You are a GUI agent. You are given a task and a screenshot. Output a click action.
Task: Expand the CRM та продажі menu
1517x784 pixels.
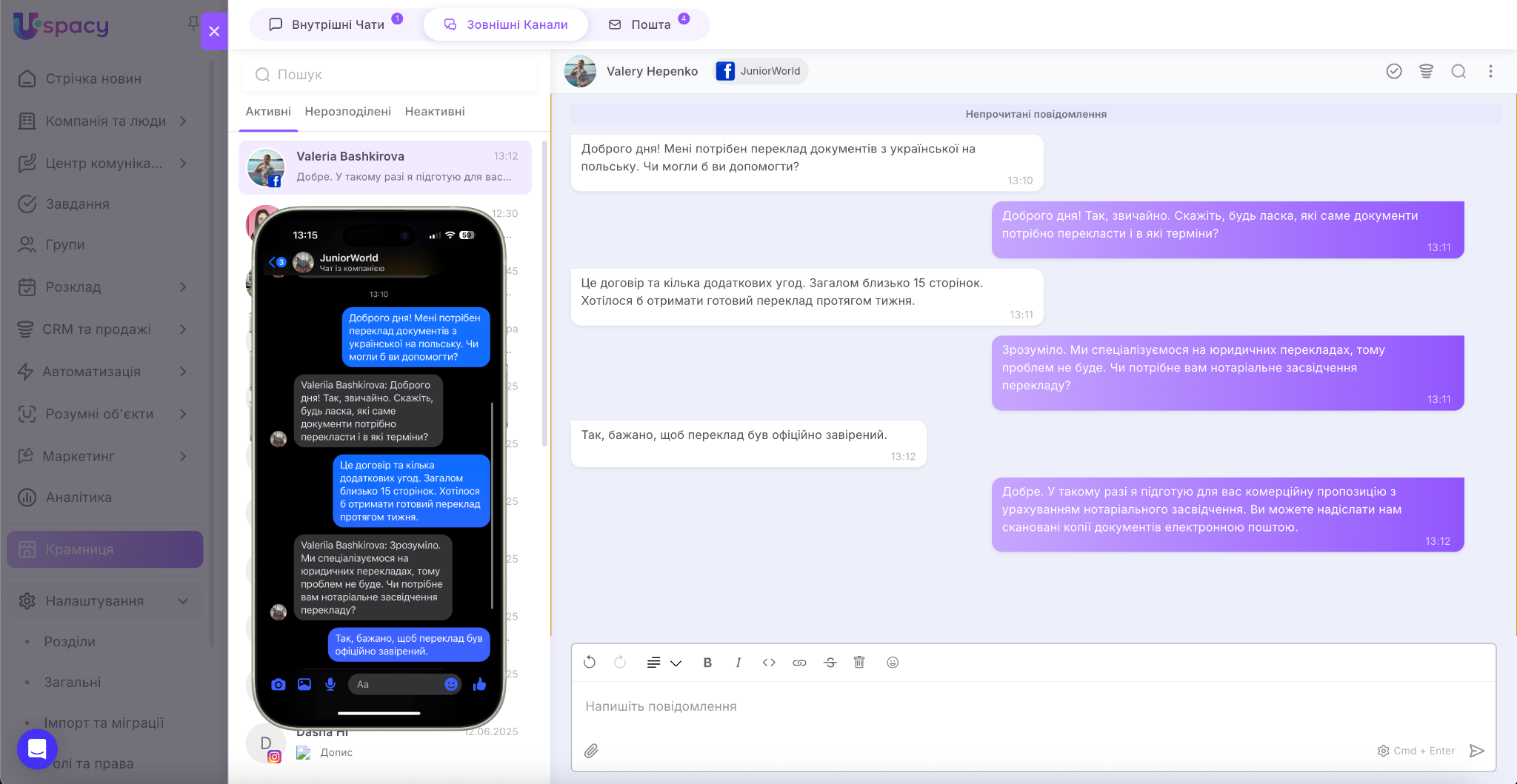tap(183, 329)
